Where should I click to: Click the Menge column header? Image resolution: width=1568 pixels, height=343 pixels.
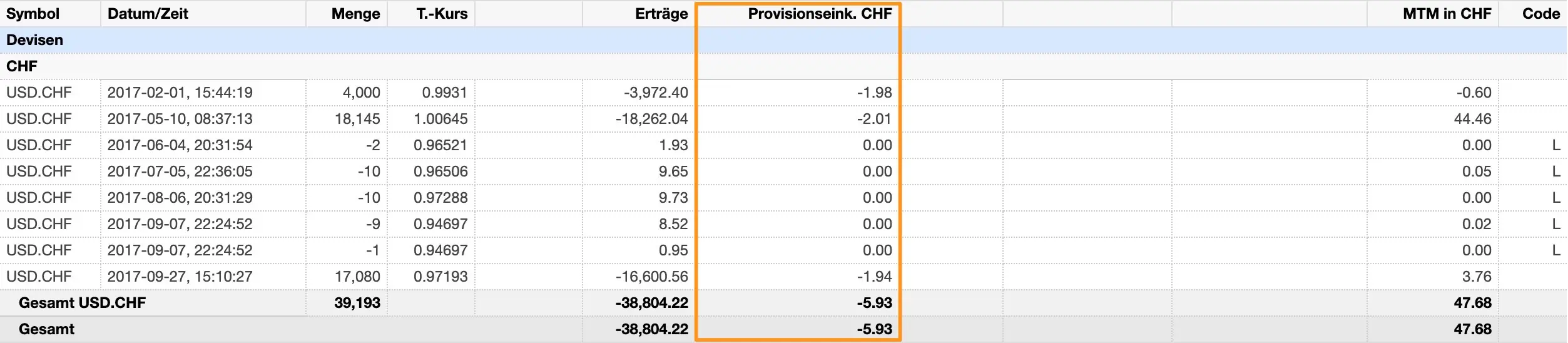[355, 14]
